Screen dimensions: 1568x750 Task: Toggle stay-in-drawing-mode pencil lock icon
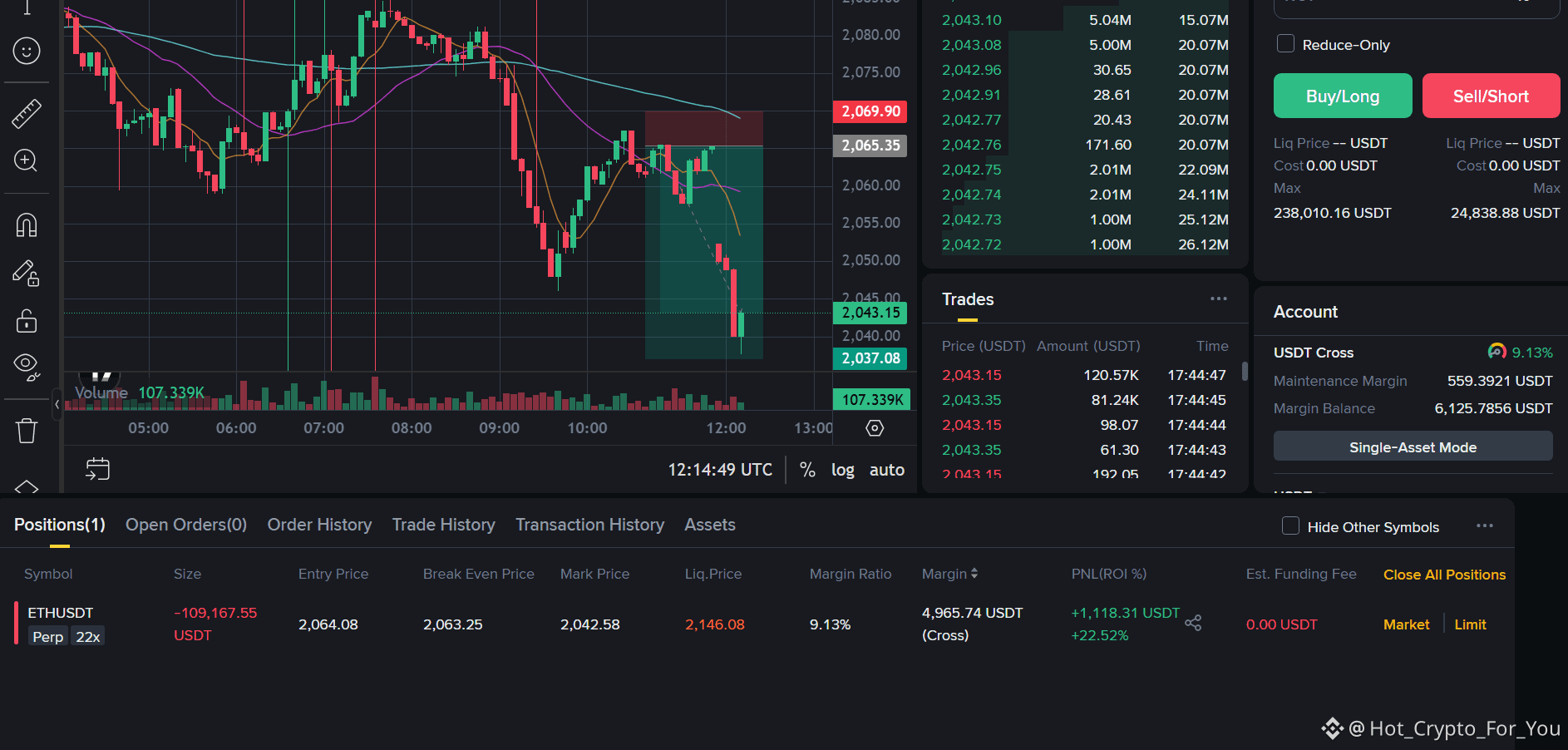[x=27, y=273]
